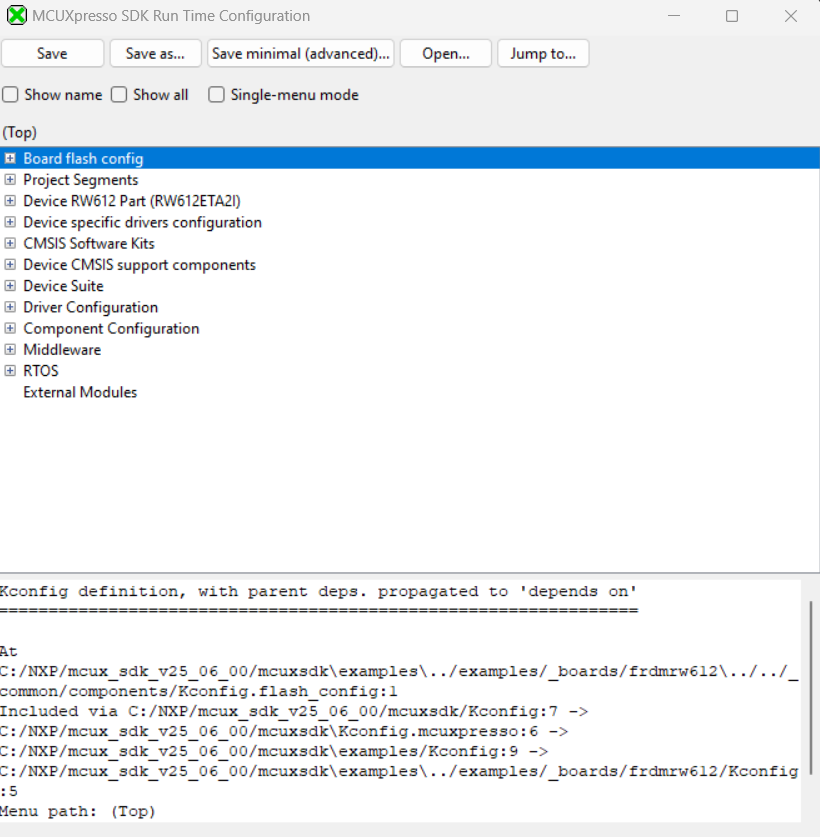This screenshot has width=820, height=837.
Task: Expand the Driver Configuration node
Action: tap(10, 307)
